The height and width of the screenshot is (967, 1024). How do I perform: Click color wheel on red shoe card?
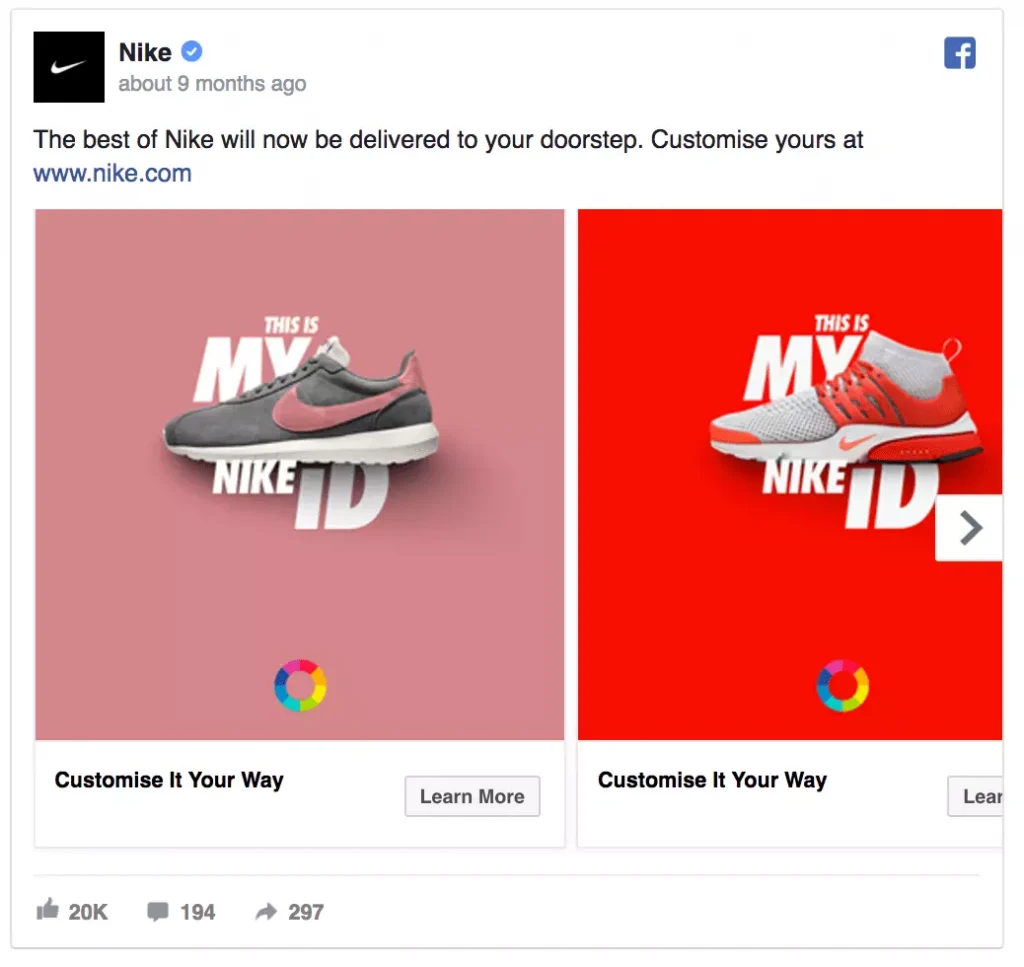tap(842, 685)
